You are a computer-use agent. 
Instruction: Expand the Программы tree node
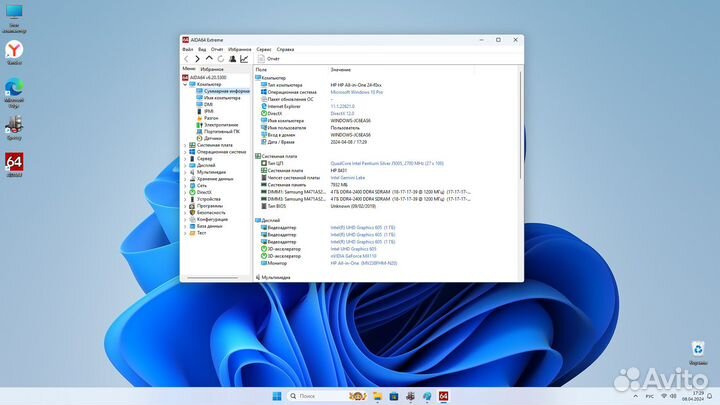(x=185, y=206)
